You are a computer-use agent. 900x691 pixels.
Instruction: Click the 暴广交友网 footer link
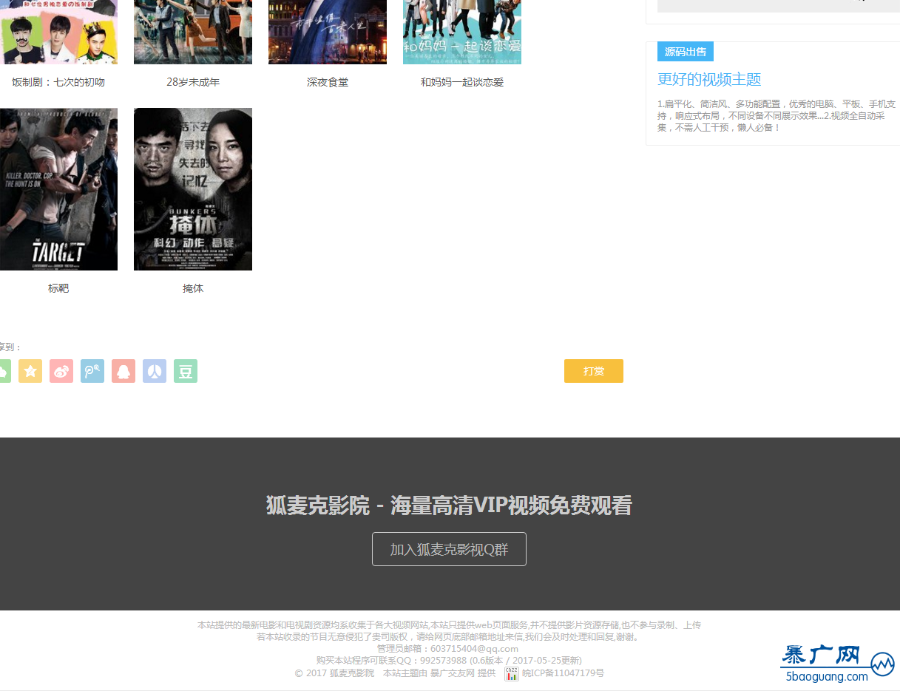coord(453,673)
